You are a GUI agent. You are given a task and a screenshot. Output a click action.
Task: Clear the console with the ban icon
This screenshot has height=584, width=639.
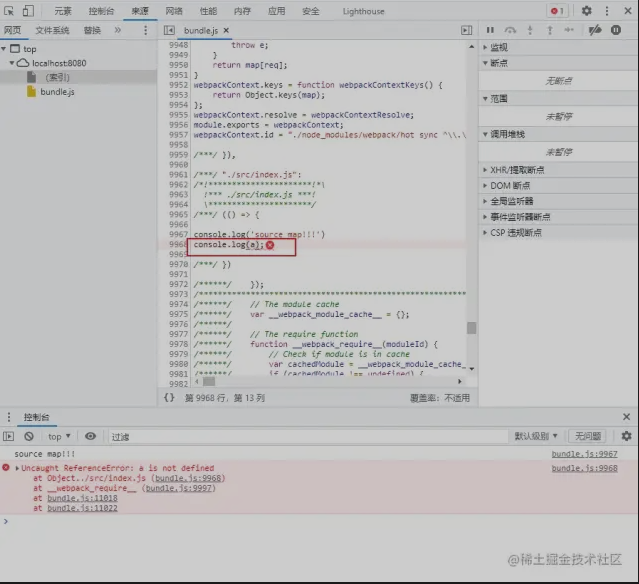(x=29, y=436)
